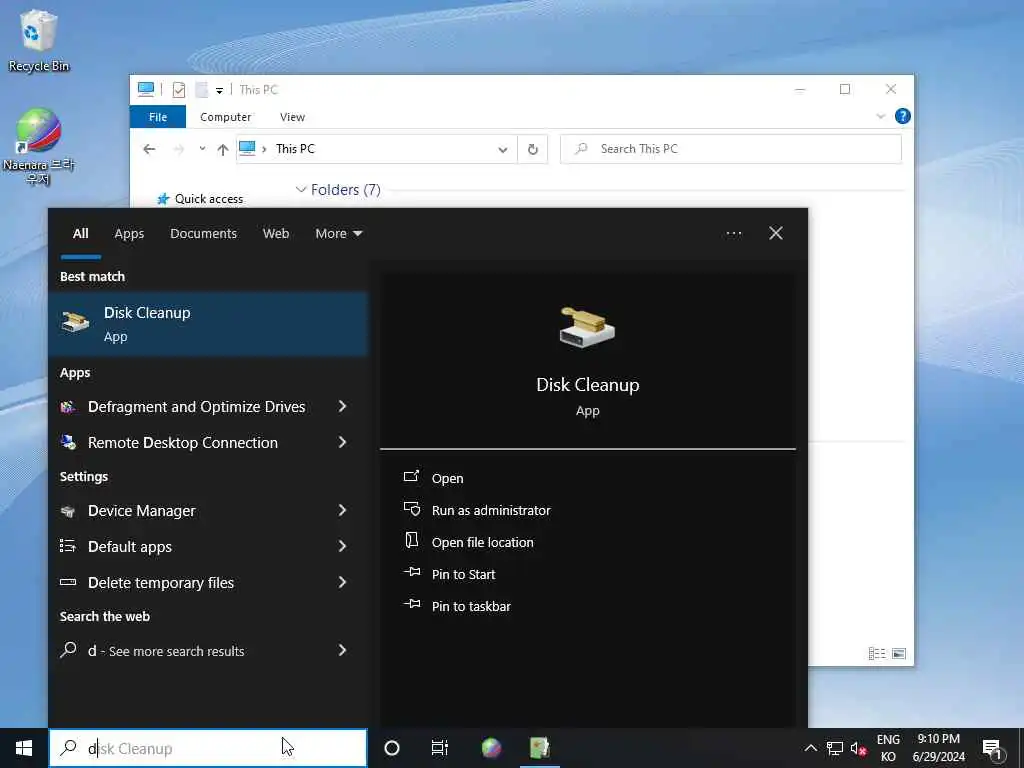Switch to the Apps search tab
The height and width of the screenshot is (768, 1024).
(129, 234)
